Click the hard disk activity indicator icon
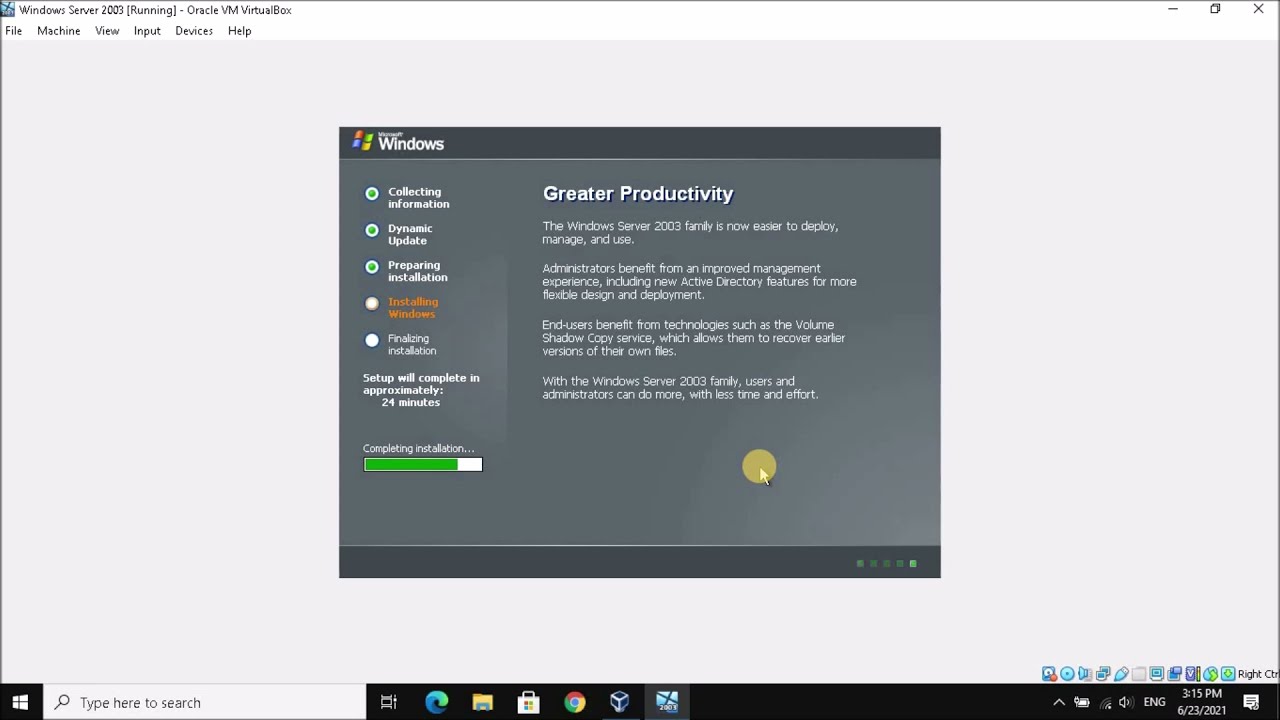 [1049, 674]
